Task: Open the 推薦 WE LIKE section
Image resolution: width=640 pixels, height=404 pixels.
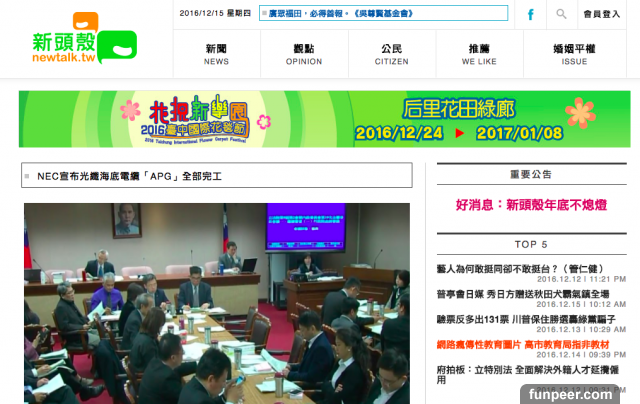Action: click(479, 54)
